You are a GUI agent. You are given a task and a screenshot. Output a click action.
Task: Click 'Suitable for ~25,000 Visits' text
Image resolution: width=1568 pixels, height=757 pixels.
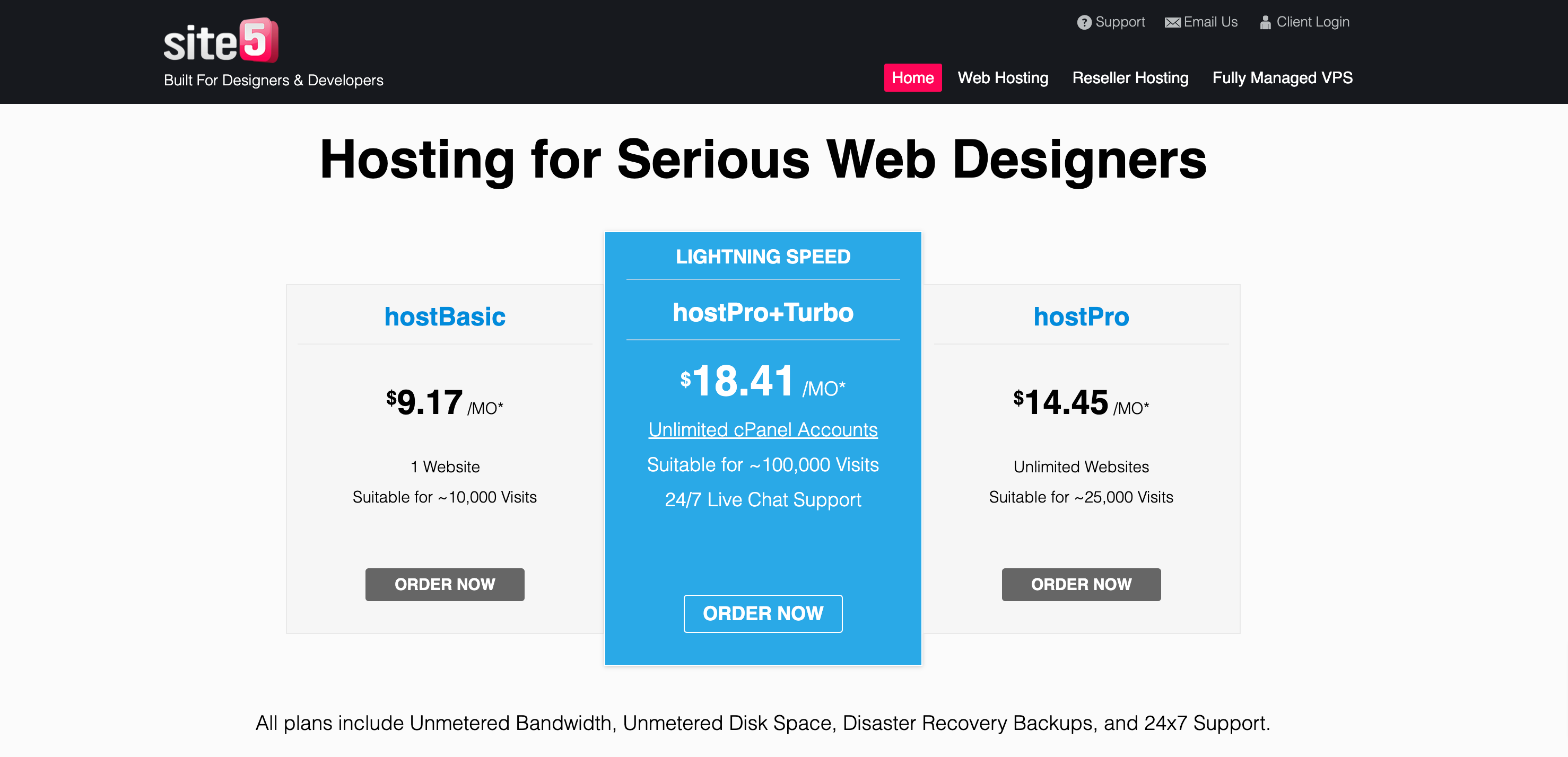(x=1081, y=497)
